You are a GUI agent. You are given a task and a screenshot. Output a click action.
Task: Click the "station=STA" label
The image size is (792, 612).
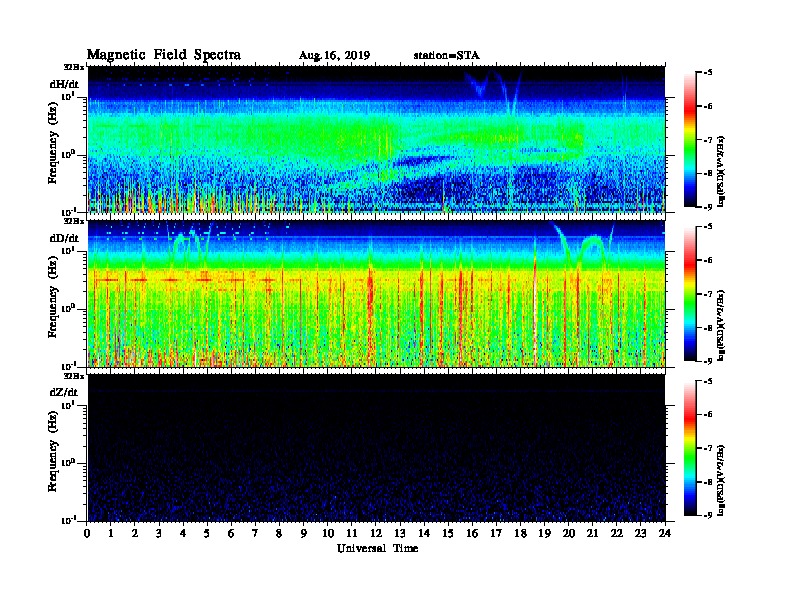[447, 56]
